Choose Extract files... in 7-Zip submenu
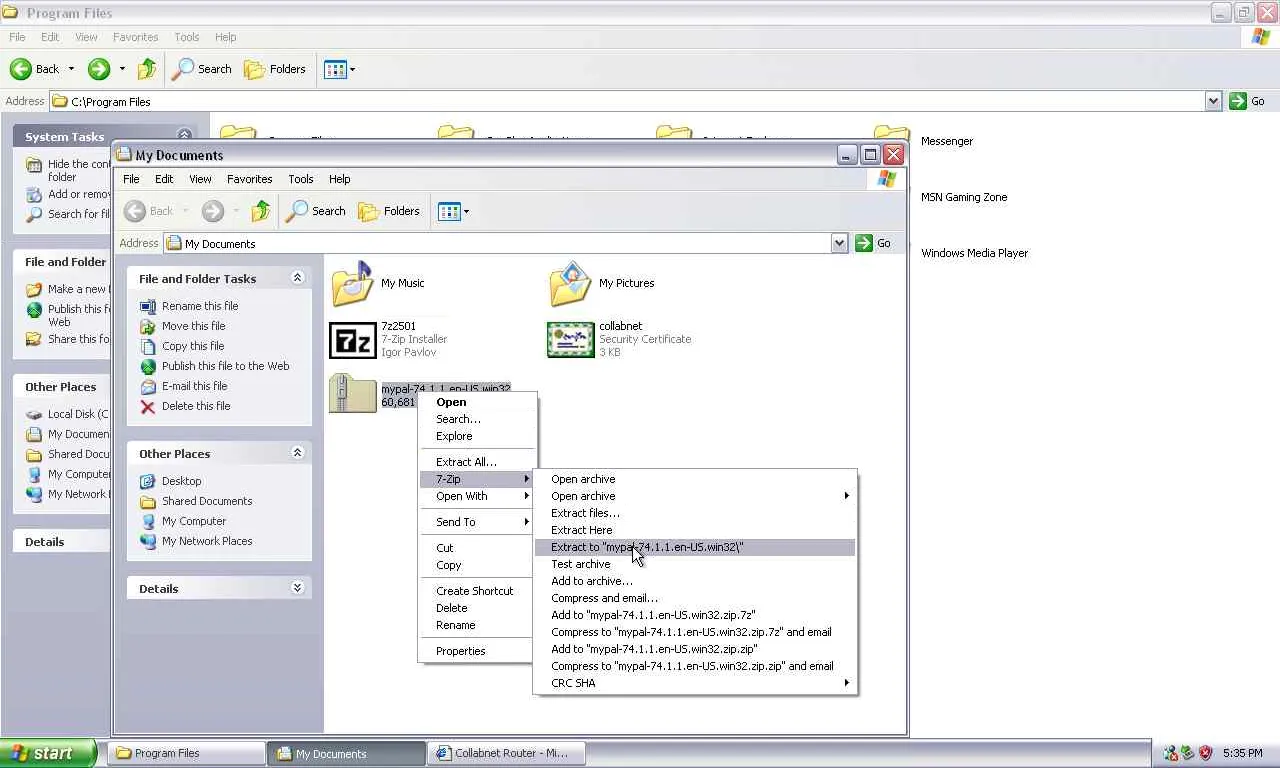Viewport: 1280px width, 768px height. [695, 513]
